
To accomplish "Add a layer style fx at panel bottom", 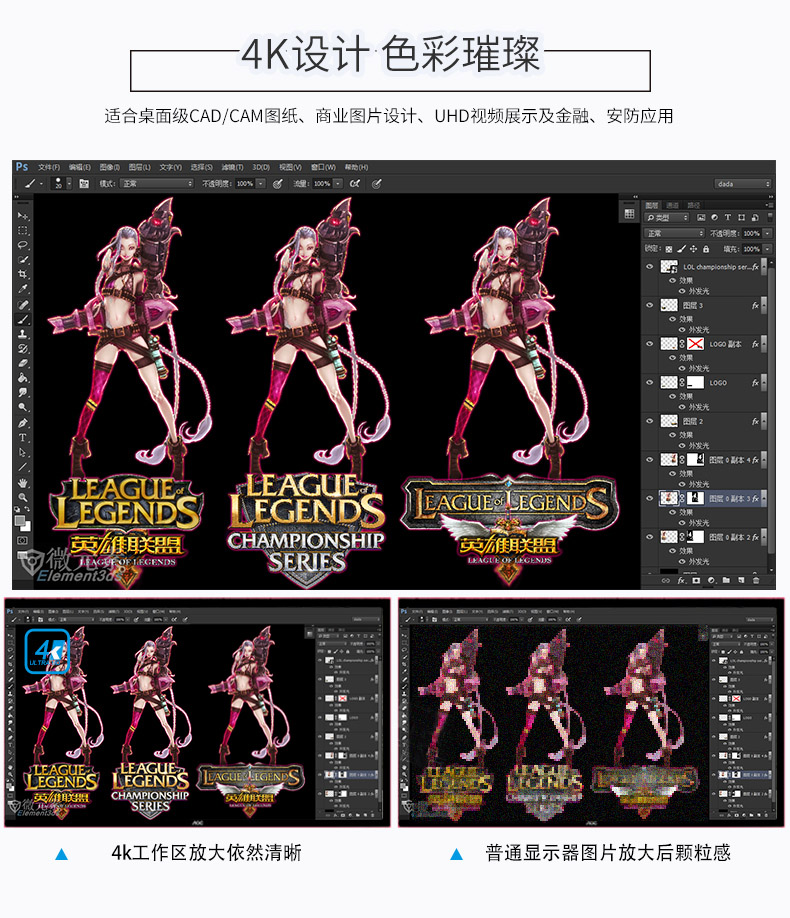I will (681, 580).
